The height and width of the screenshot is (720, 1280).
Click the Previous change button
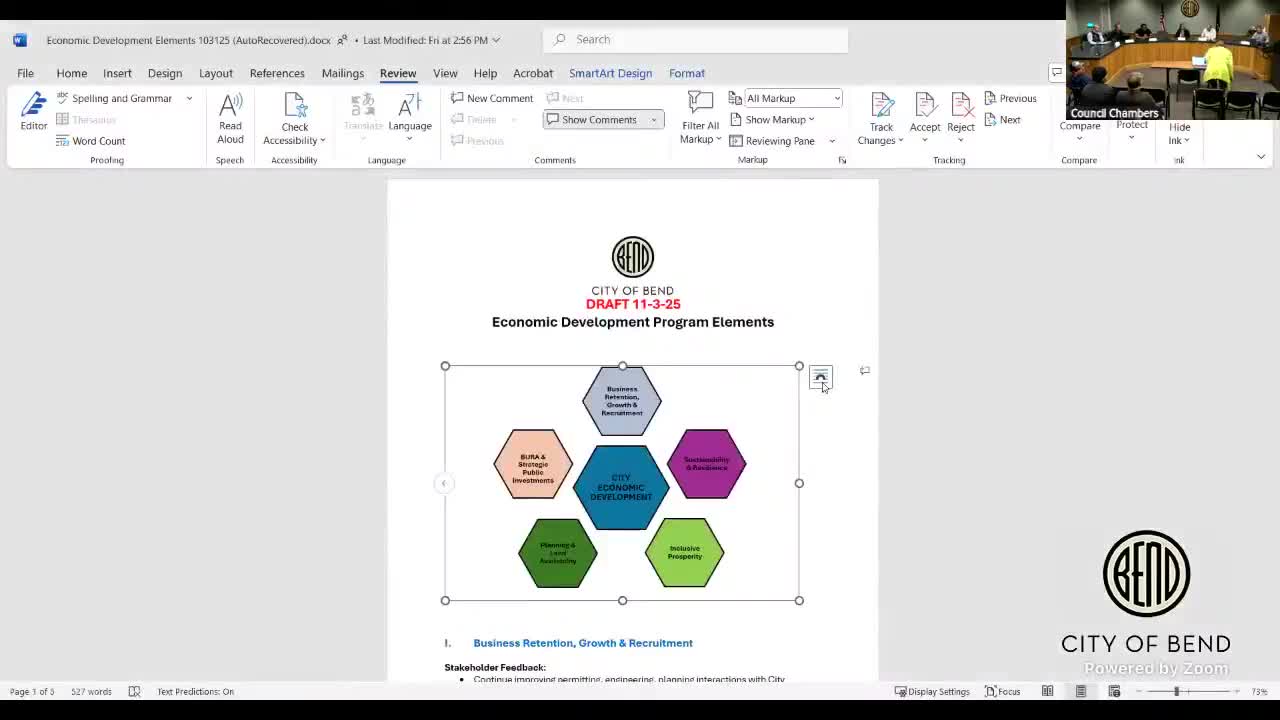1011,98
